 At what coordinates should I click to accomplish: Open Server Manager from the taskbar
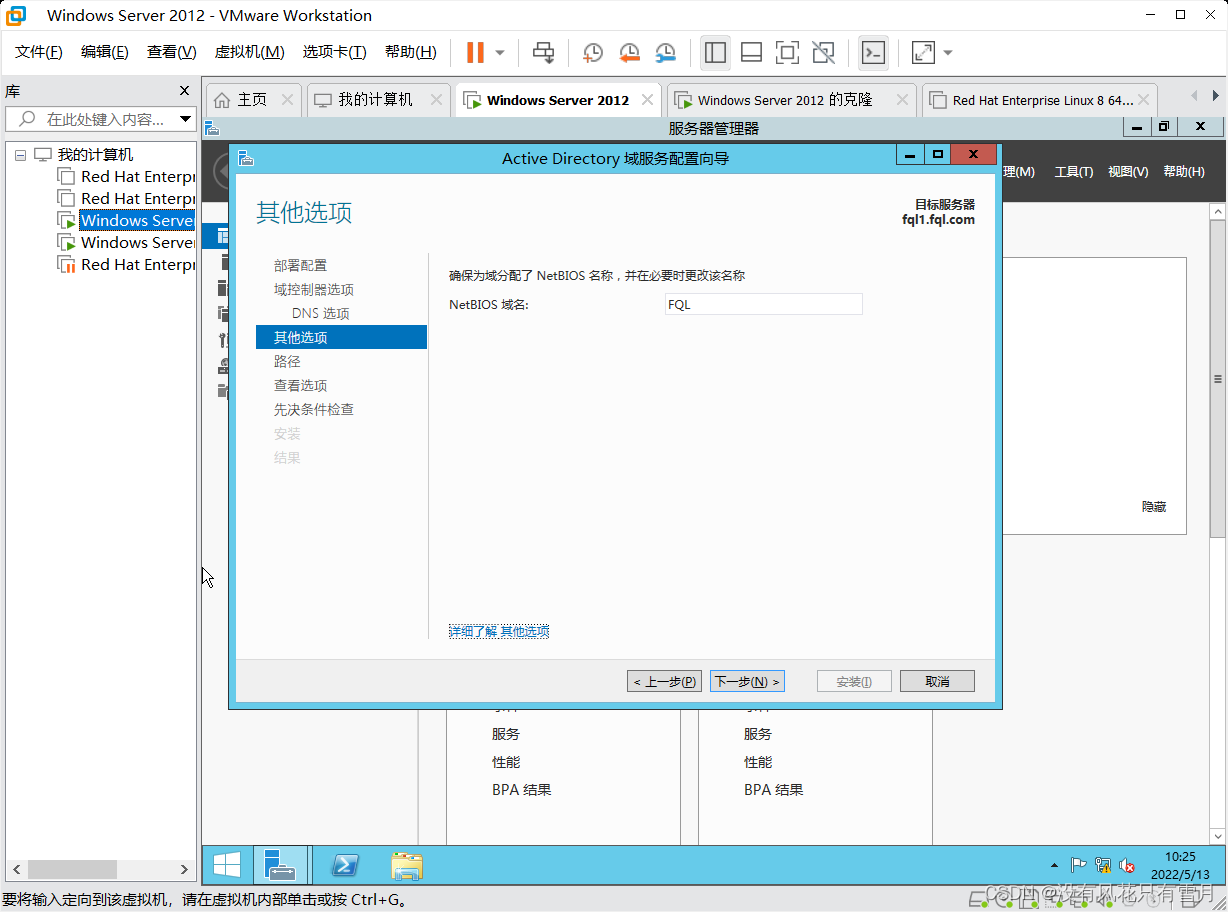(x=280, y=865)
